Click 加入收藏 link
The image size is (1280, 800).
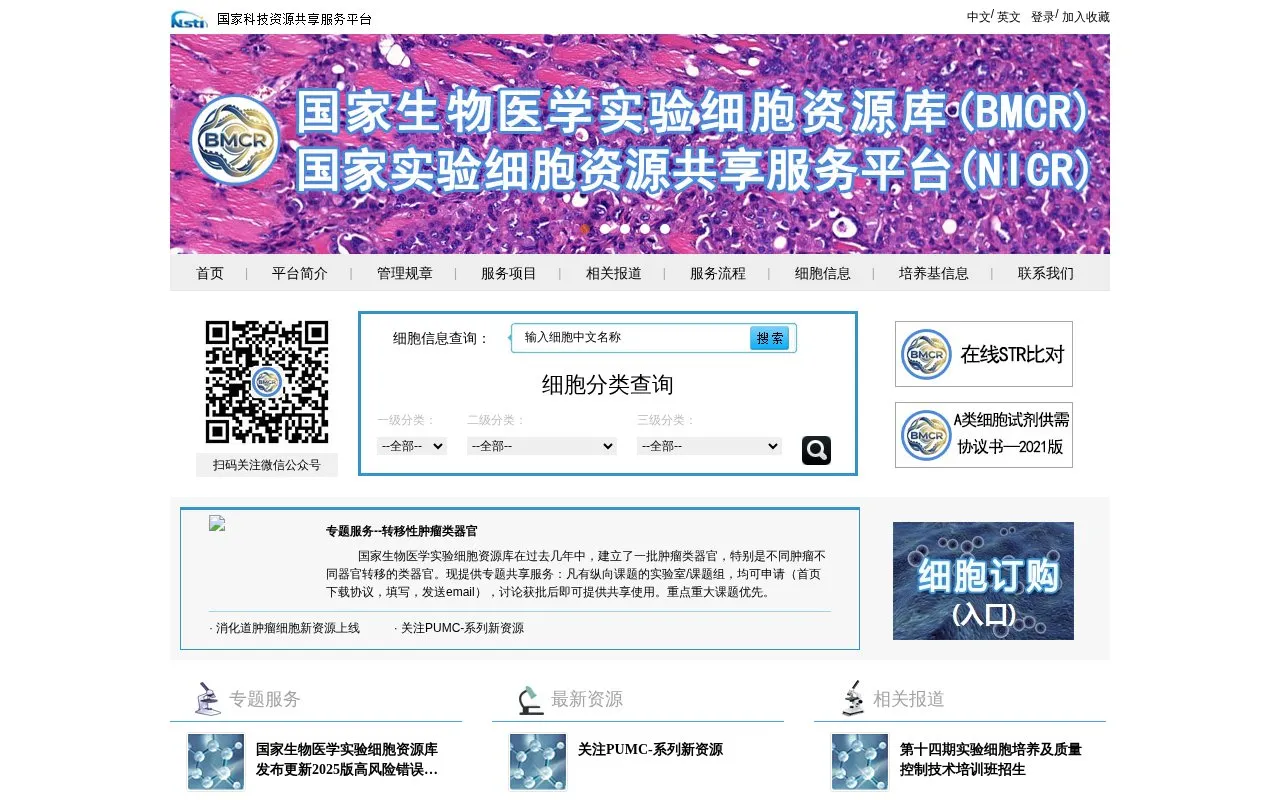tap(1086, 17)
